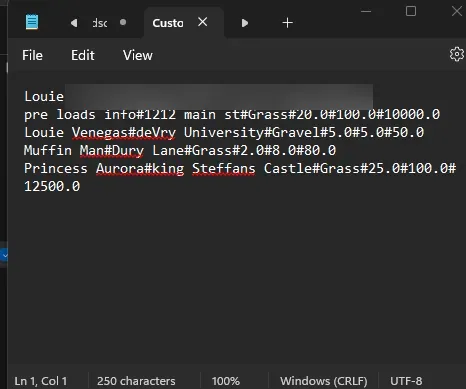The width and height of the screenshot is (466, 389).
Task: Close the Notepad window
Action: [x=457, y=11]
